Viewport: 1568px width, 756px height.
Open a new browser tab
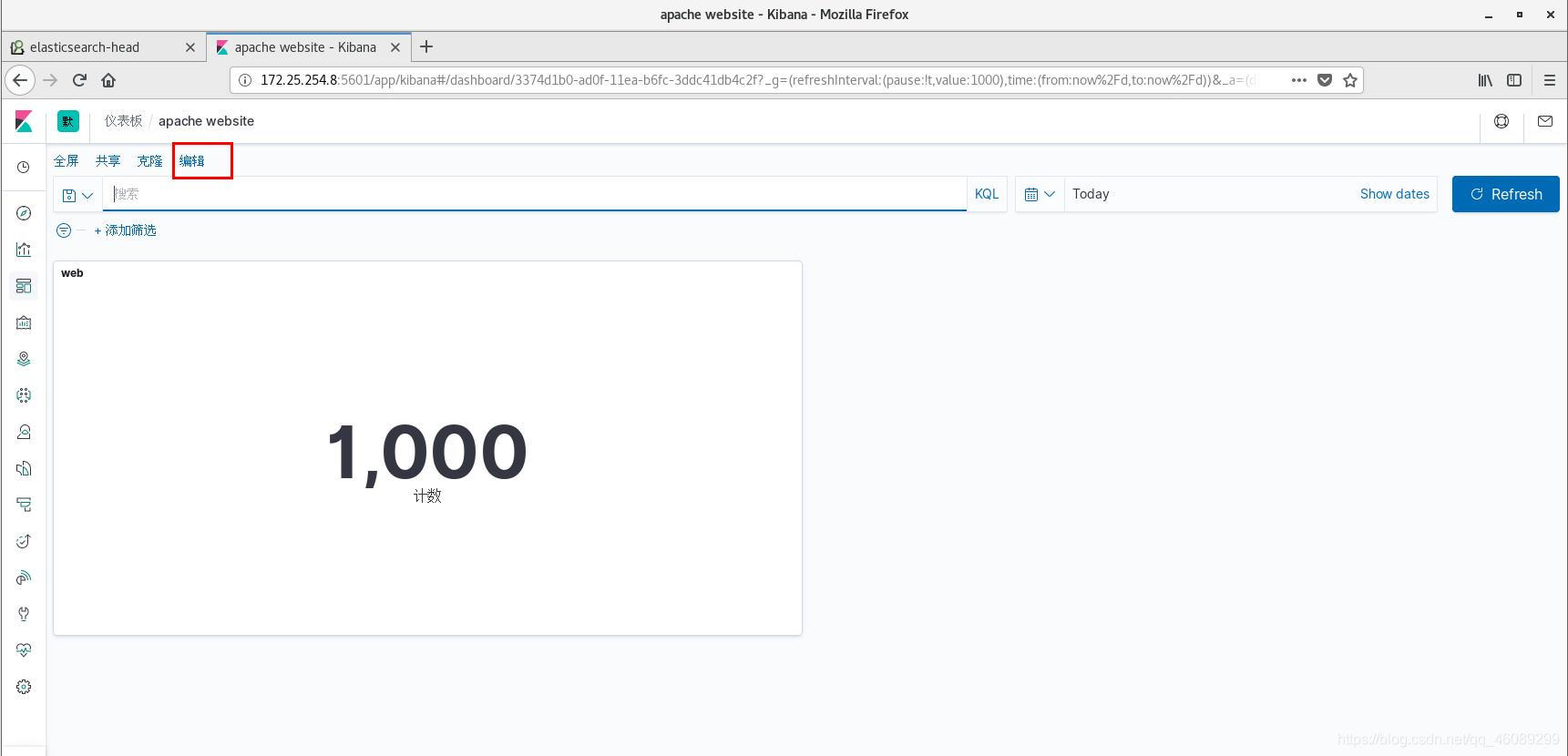pyautogui.click(x=426, y=46)
